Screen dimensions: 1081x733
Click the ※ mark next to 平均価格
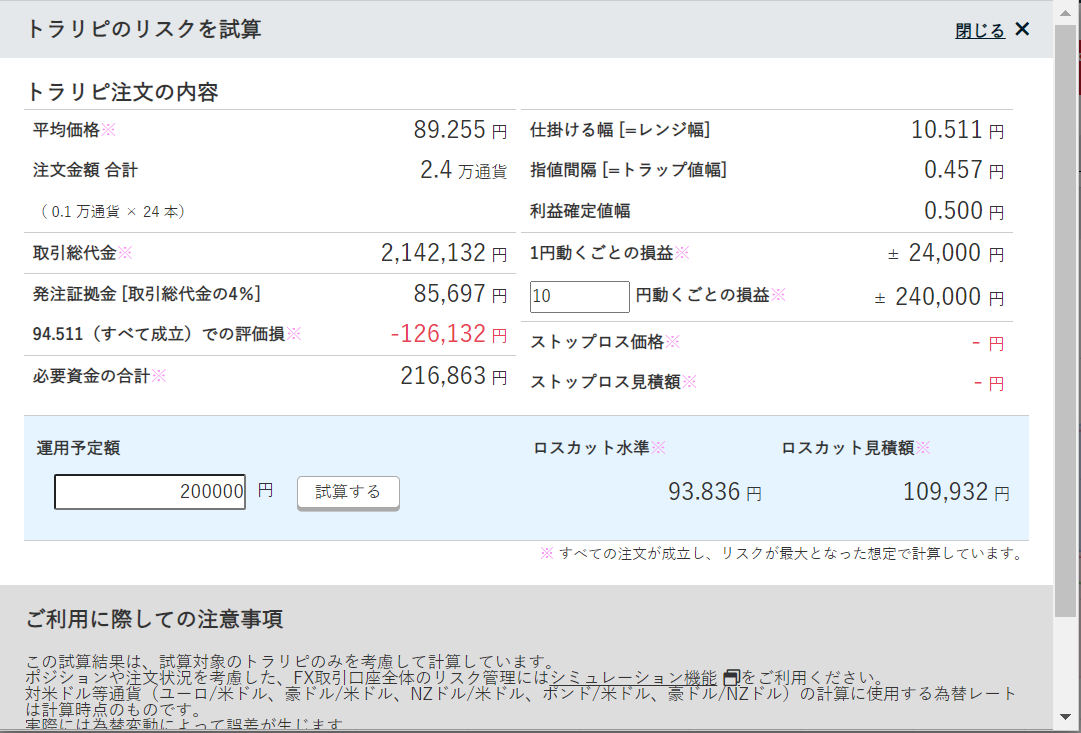click(x=108, y=130)
